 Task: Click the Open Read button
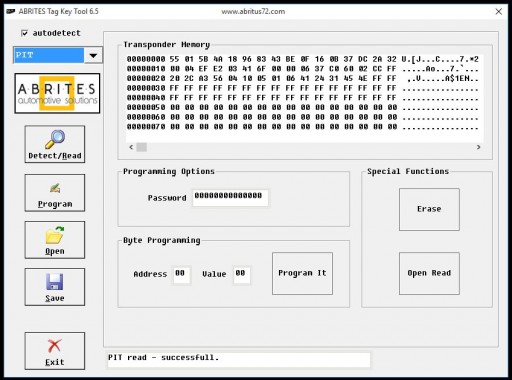pos(429,273)
